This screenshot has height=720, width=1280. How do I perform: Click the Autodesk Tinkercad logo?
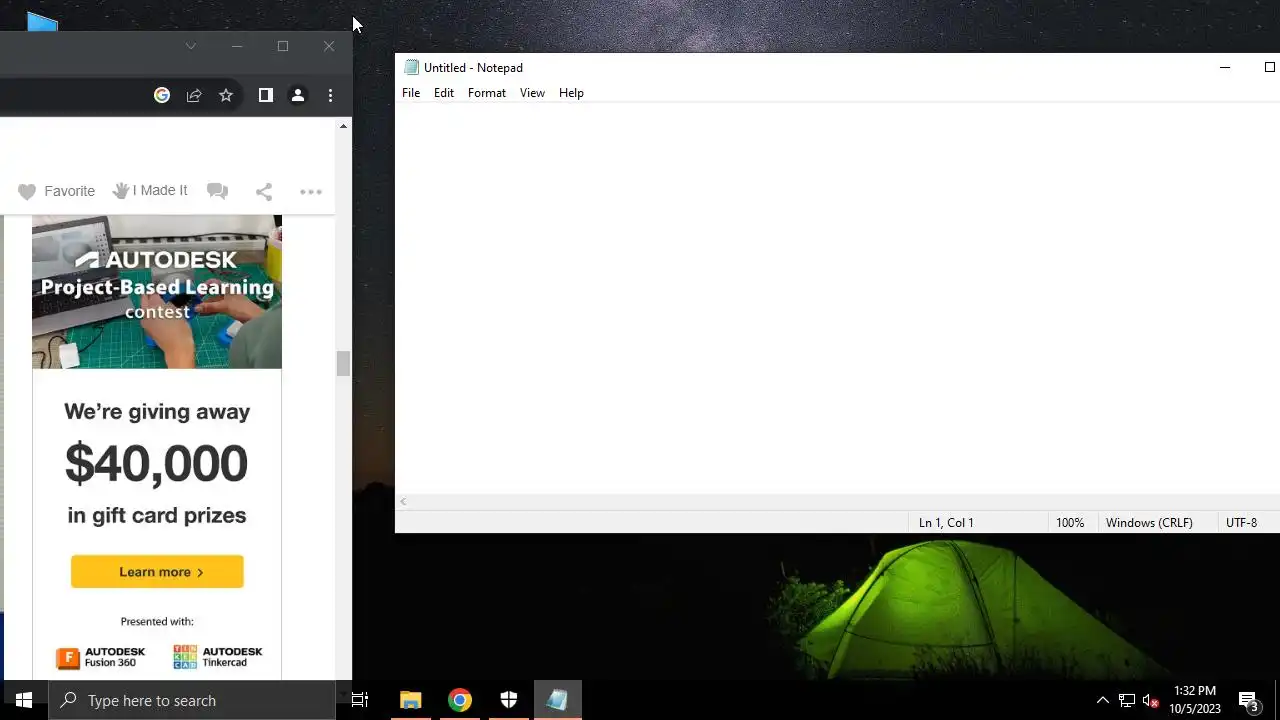point(217,657)
